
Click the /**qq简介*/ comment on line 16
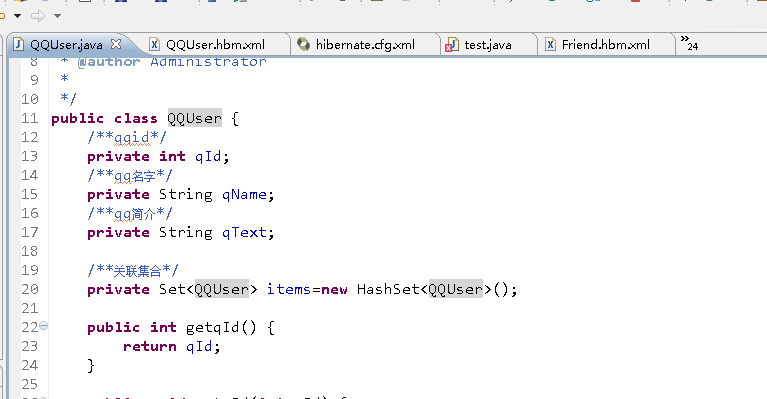tap(130, 214)
